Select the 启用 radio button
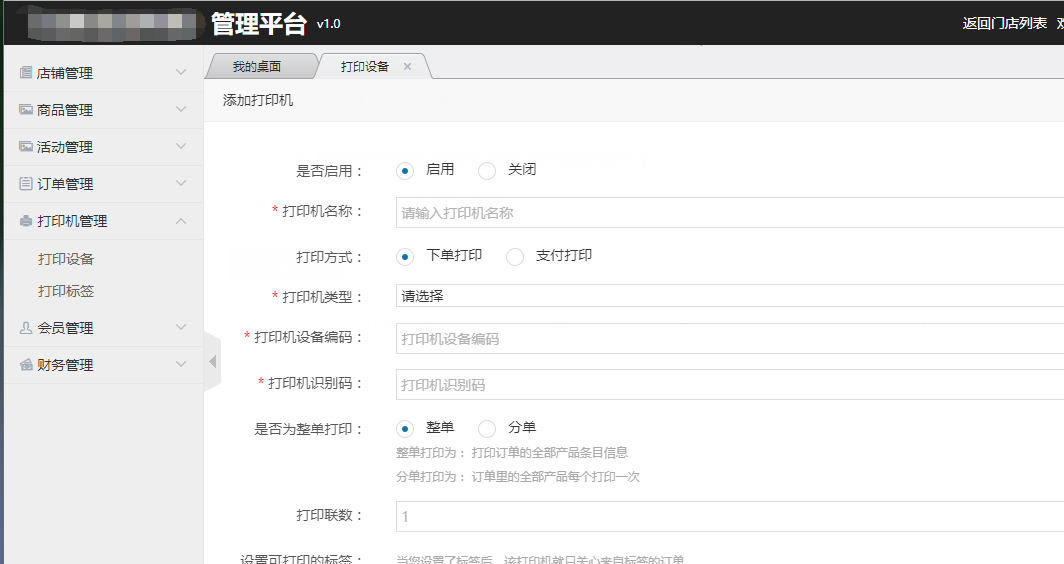 [405, 170]
